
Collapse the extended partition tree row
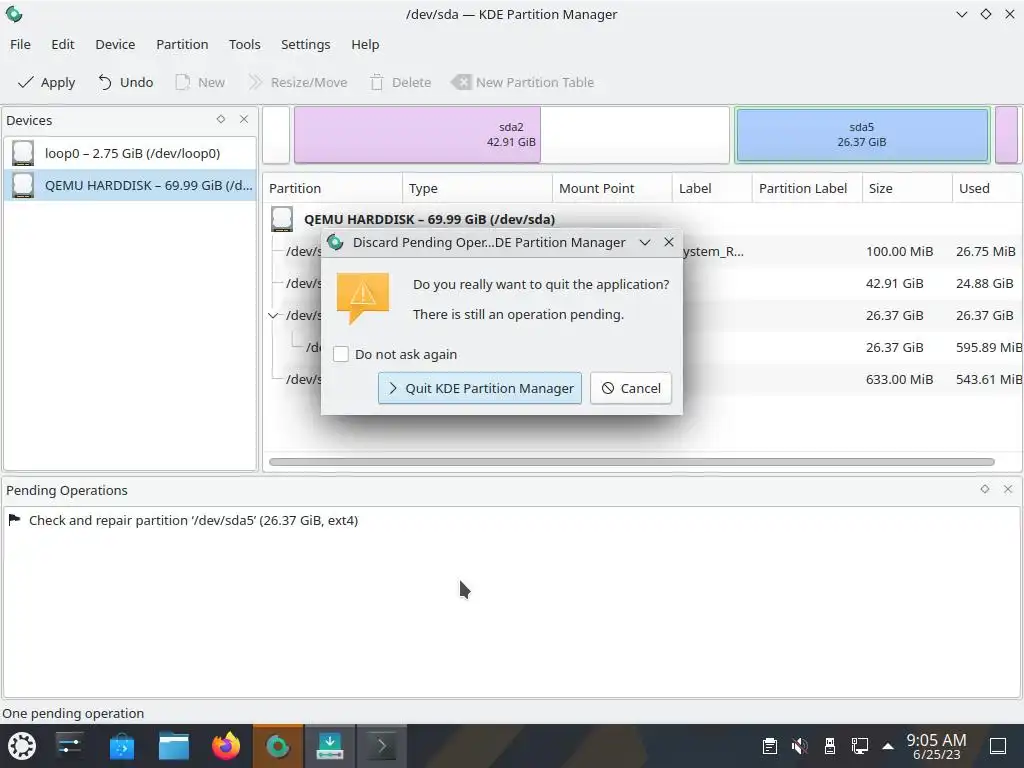[273, 315]
